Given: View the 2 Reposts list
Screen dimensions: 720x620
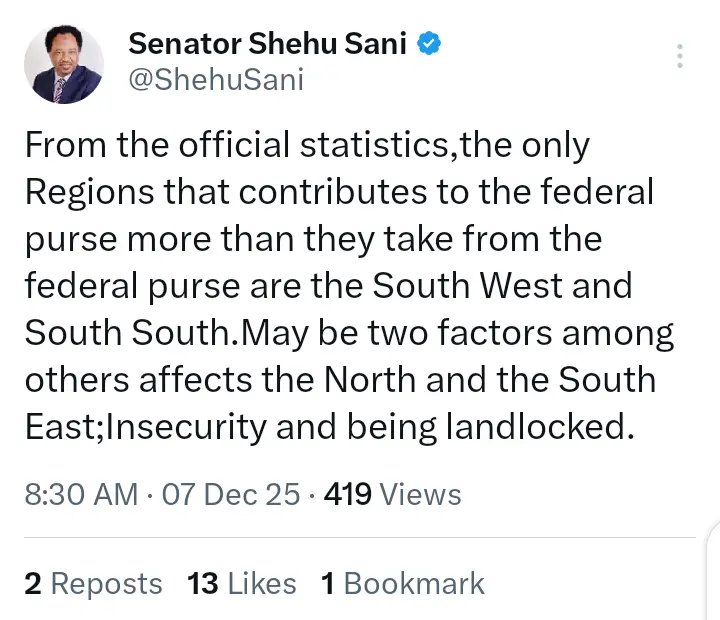Looking at the screenshot, I should pos(93,584).
